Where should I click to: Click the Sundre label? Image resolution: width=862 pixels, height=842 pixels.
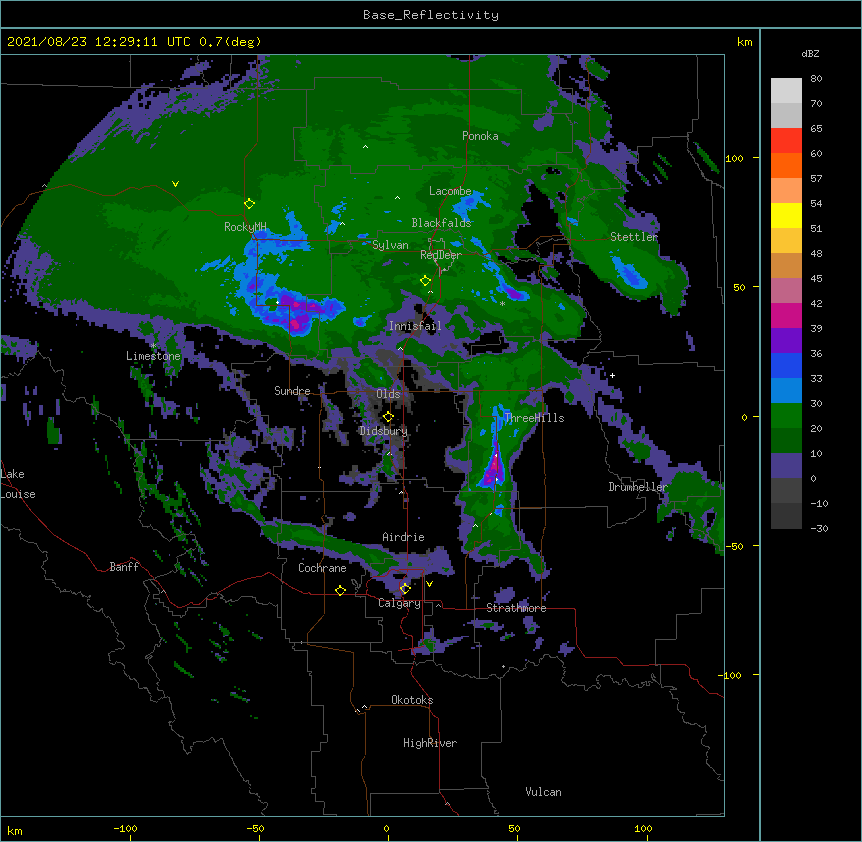click(x=292, y=391)
